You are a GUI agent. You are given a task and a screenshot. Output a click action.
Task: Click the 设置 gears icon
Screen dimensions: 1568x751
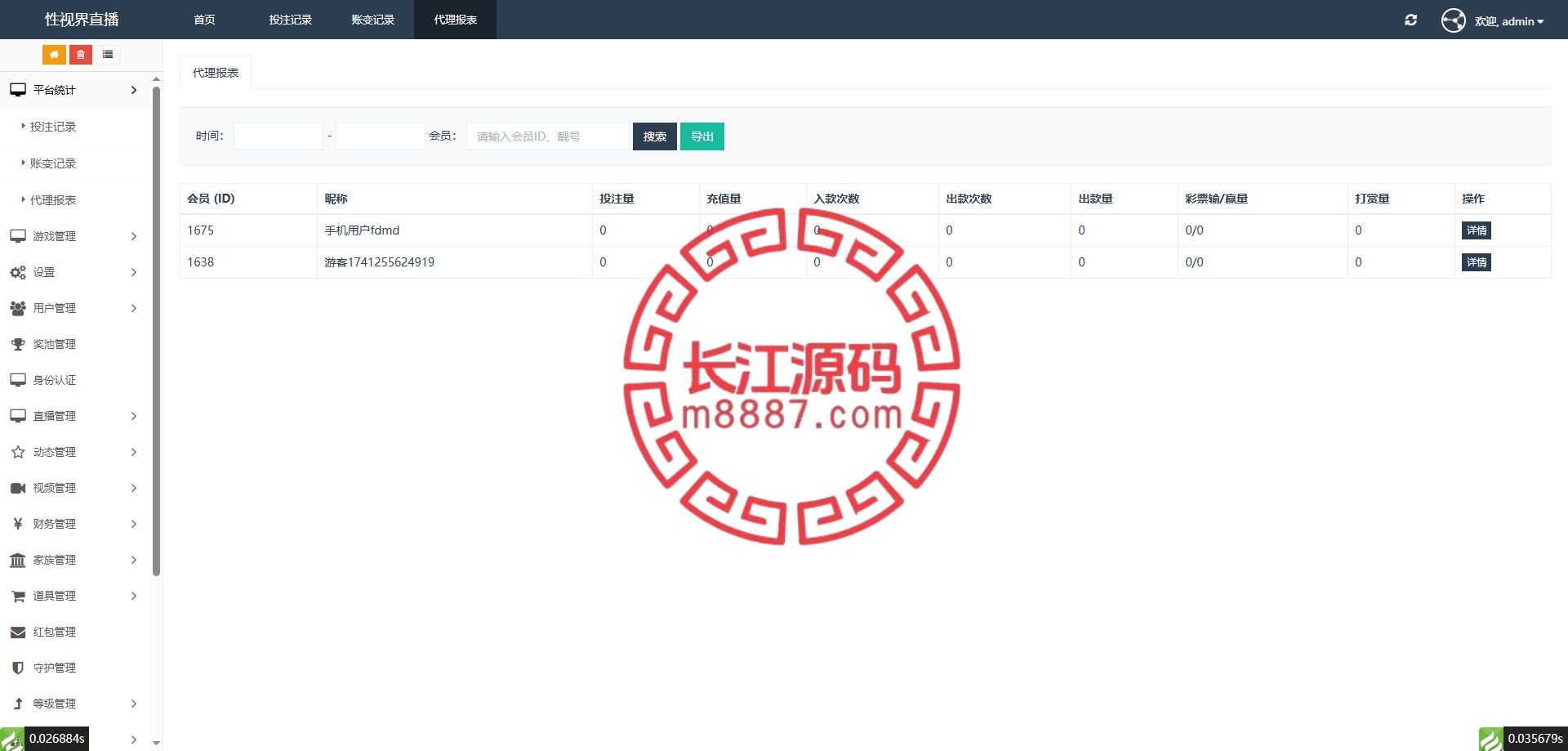(18, 272)
